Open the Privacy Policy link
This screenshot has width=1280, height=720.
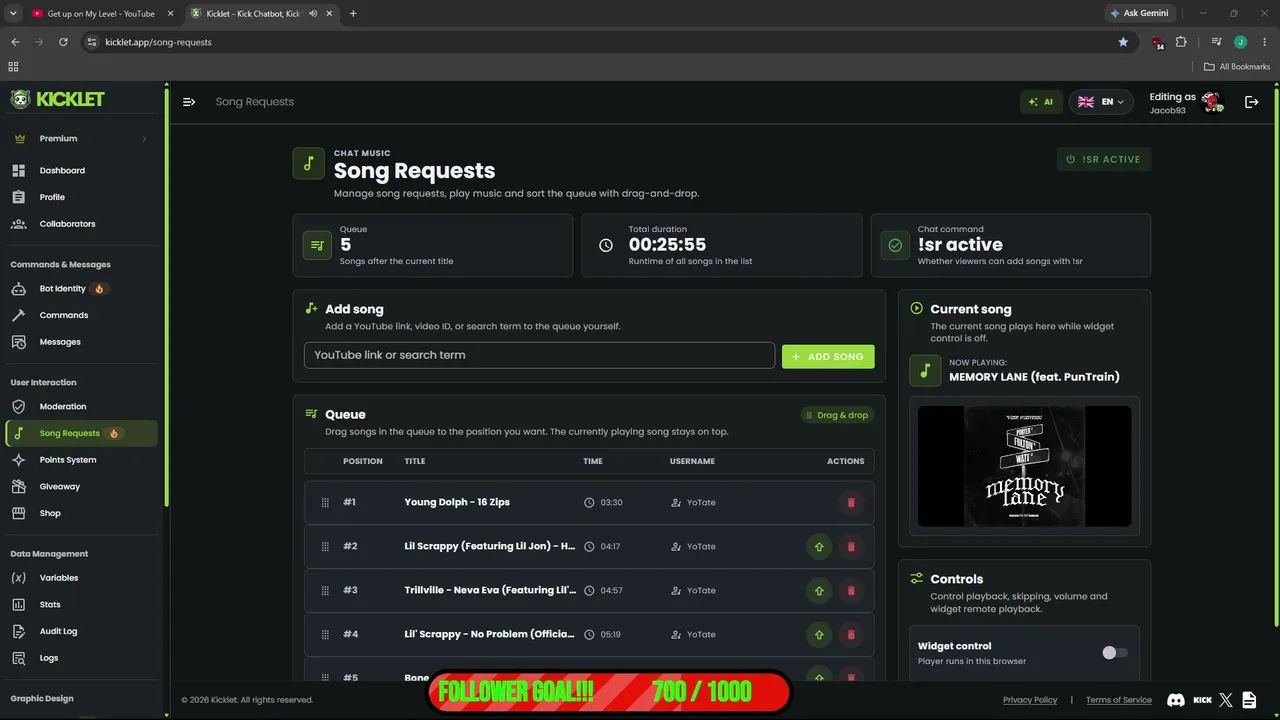[1030, 700]
